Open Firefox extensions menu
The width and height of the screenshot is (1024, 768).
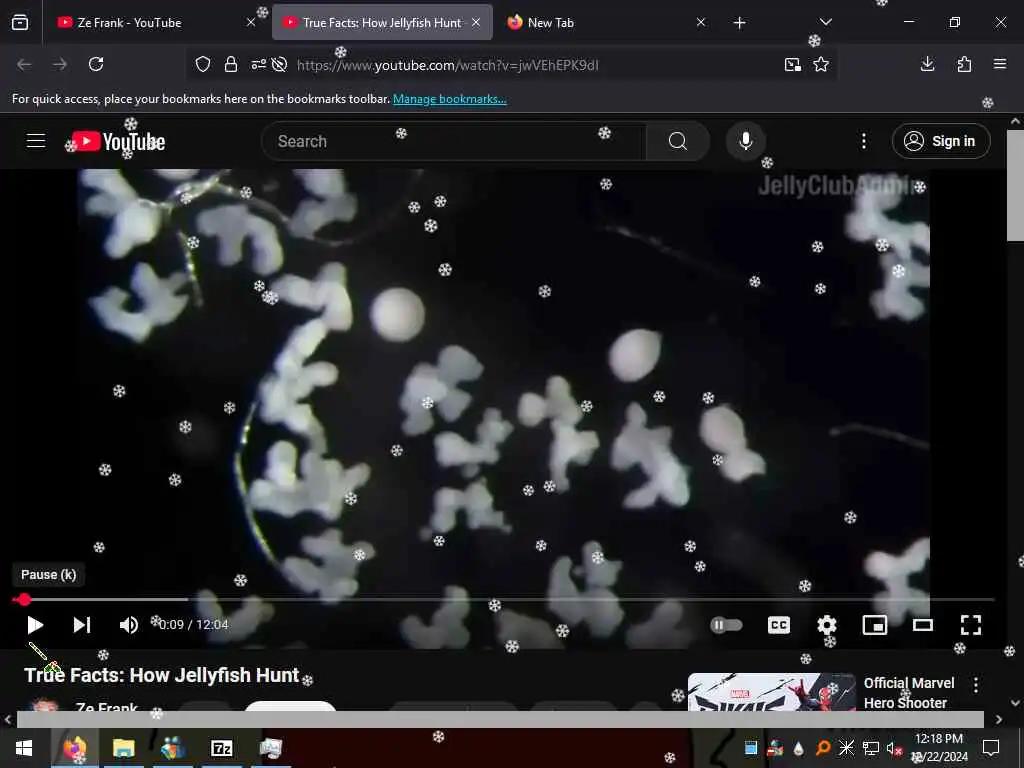point(964,64)
